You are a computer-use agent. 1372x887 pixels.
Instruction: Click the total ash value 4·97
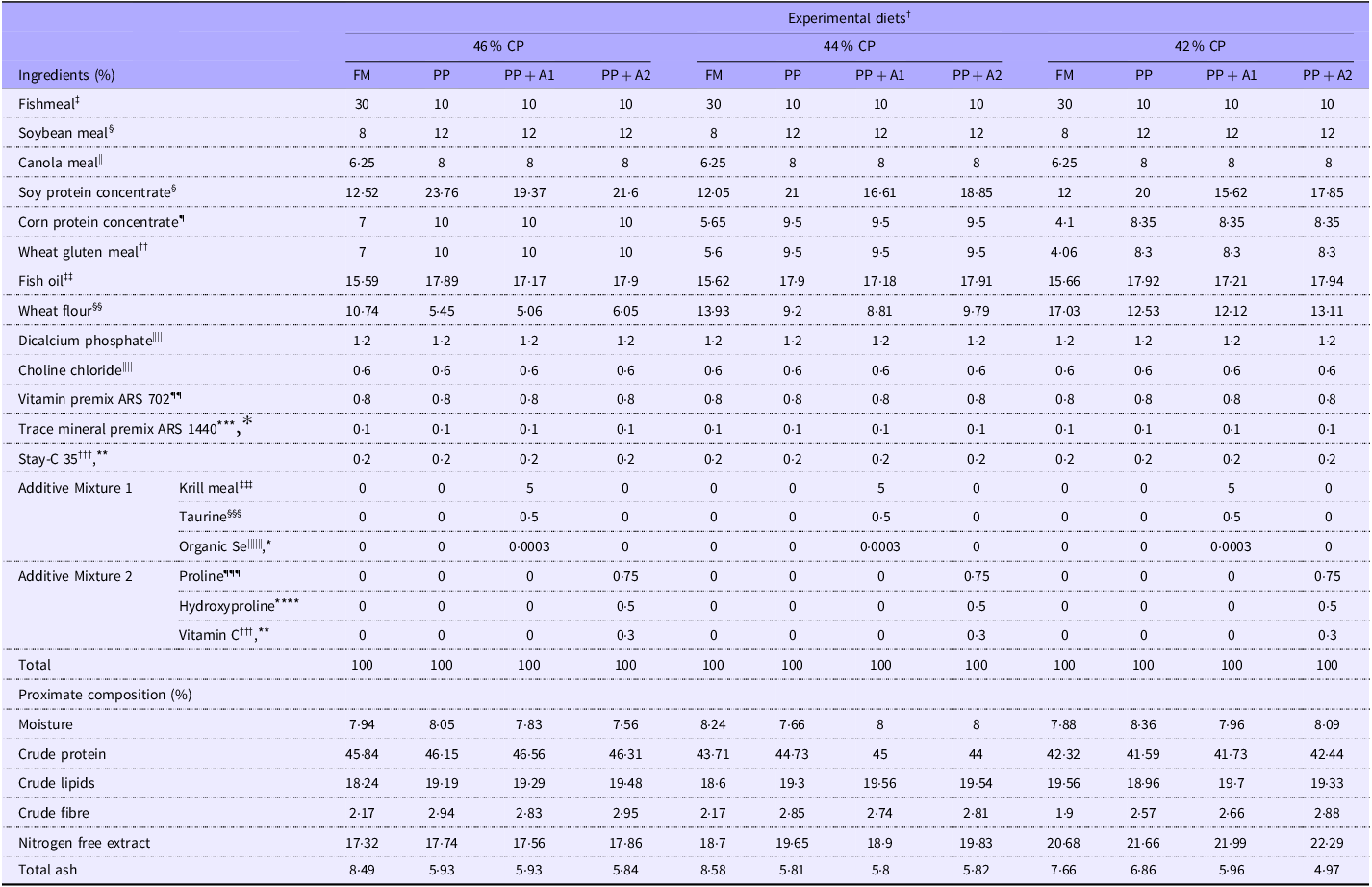(x=1327, y=871)
